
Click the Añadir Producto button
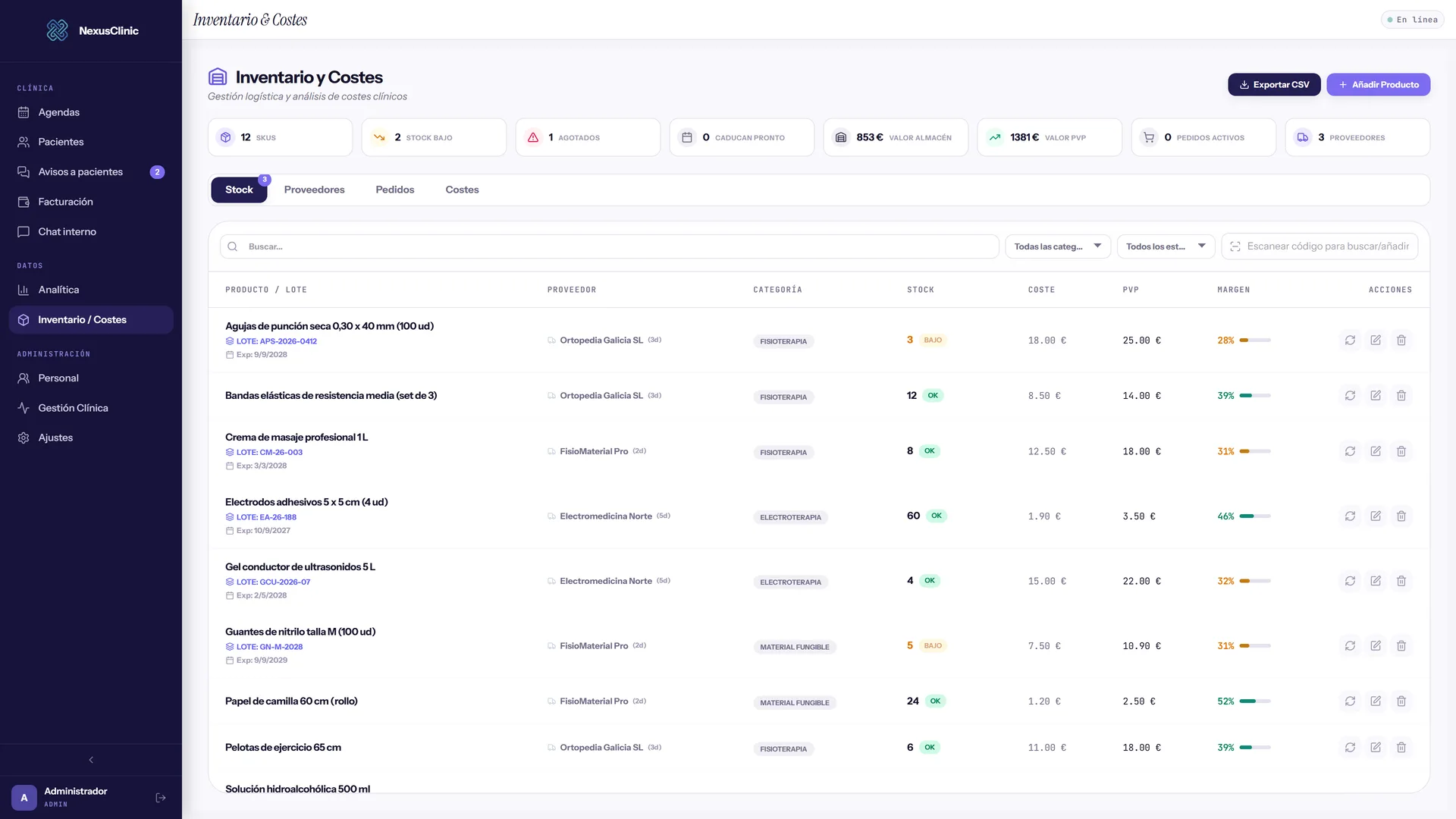pyautogui.click(x=1378, y=85)
